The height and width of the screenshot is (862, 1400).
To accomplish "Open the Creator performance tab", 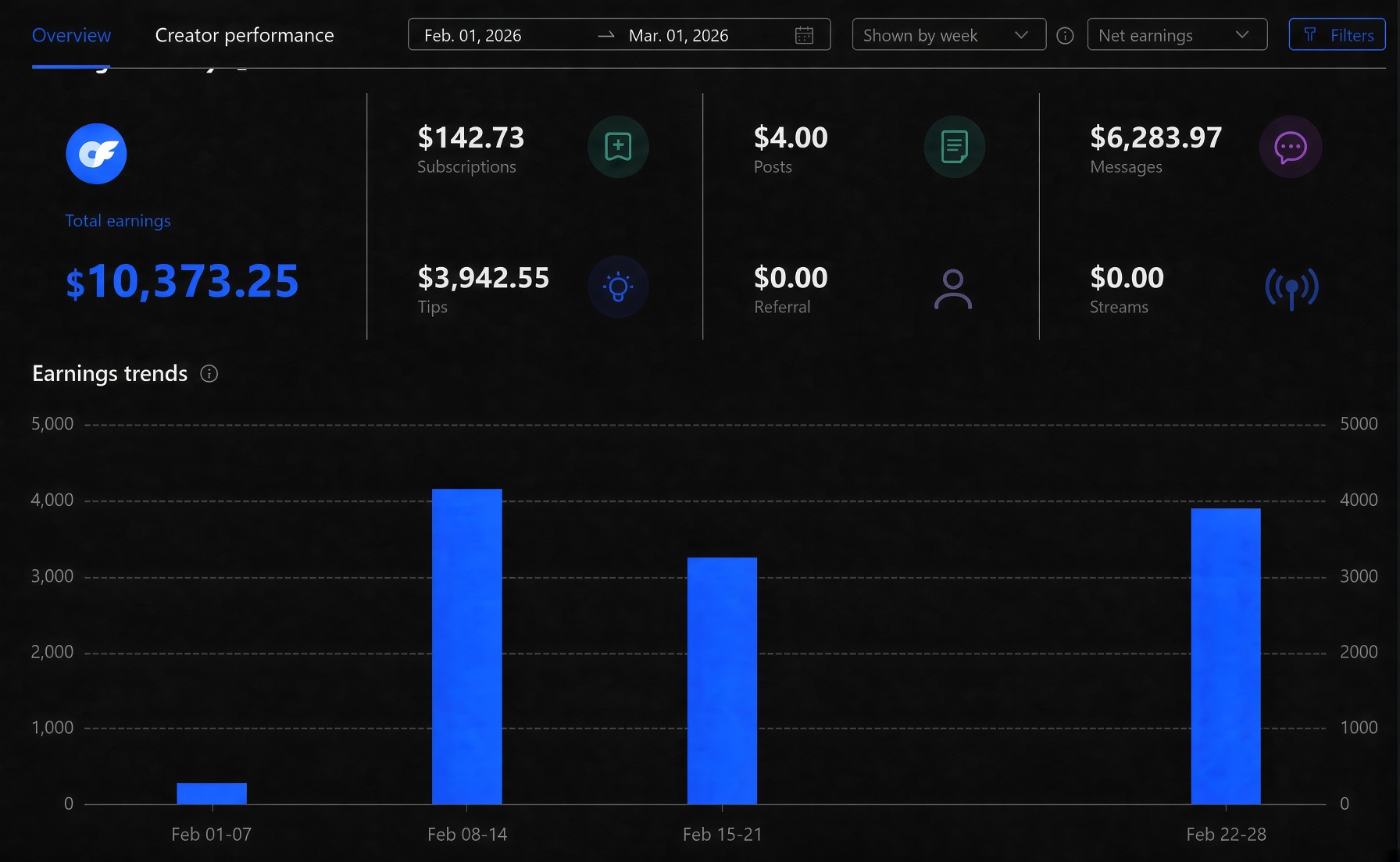I will 245,35.
